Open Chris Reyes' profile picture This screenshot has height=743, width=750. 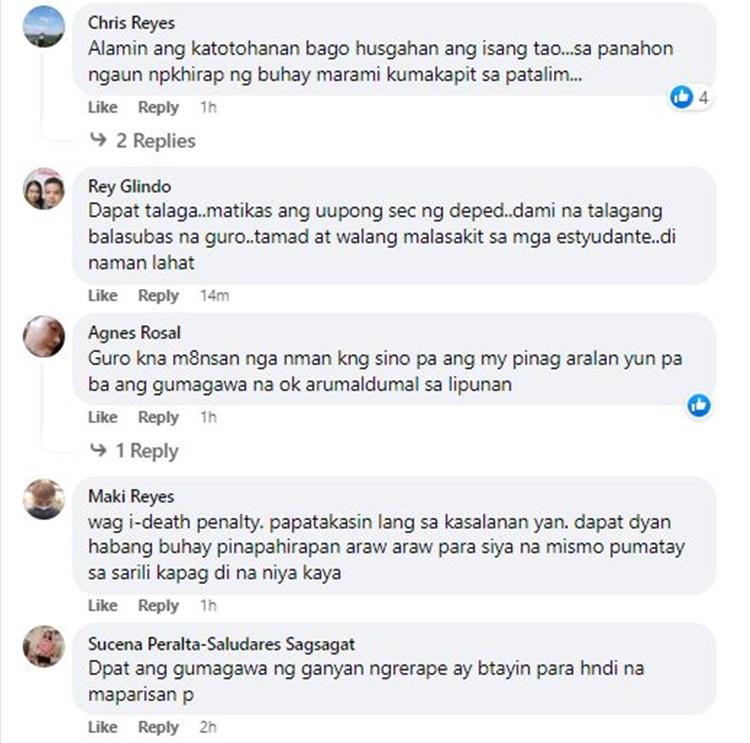[x=44, y=26]
